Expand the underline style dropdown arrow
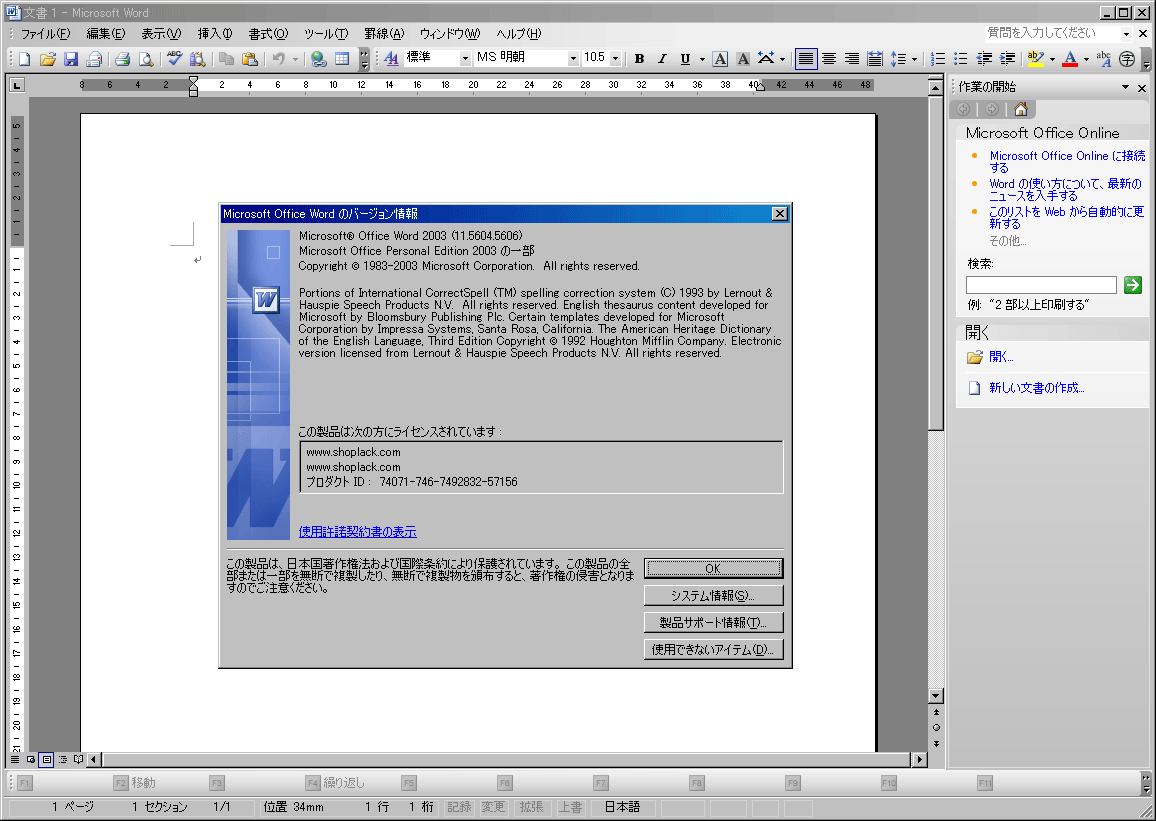Viewport: 1156px width, 821px height. tap(702, 59)
